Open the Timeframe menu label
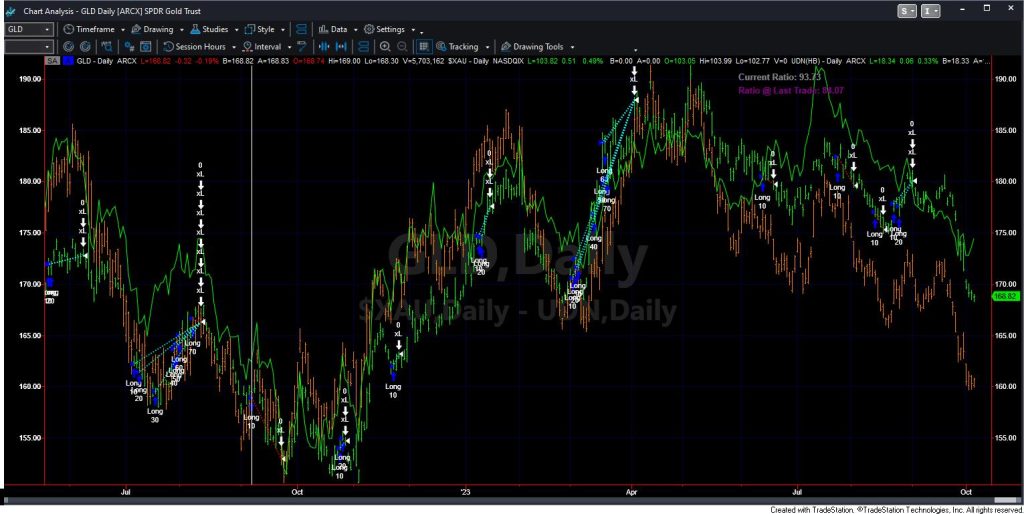This screenshot has width=1024, height=514. click(95, 29)
